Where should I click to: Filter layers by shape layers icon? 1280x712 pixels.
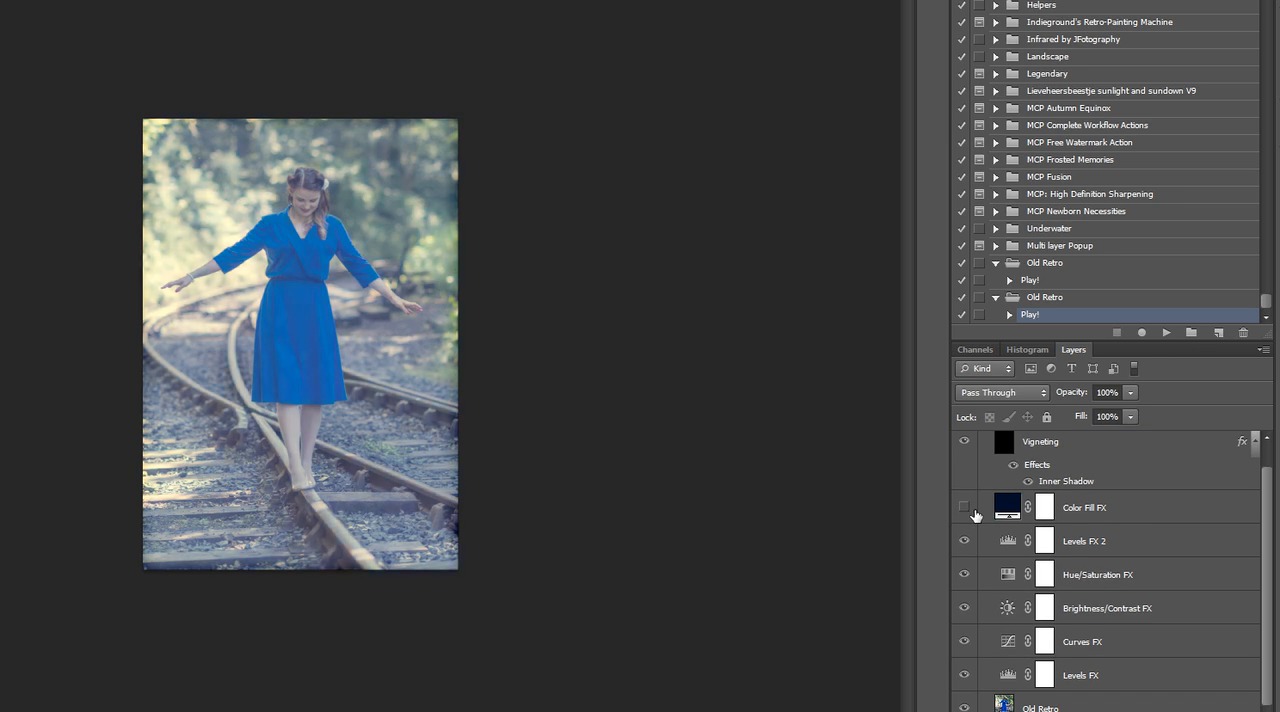(x=1093, y=369)
